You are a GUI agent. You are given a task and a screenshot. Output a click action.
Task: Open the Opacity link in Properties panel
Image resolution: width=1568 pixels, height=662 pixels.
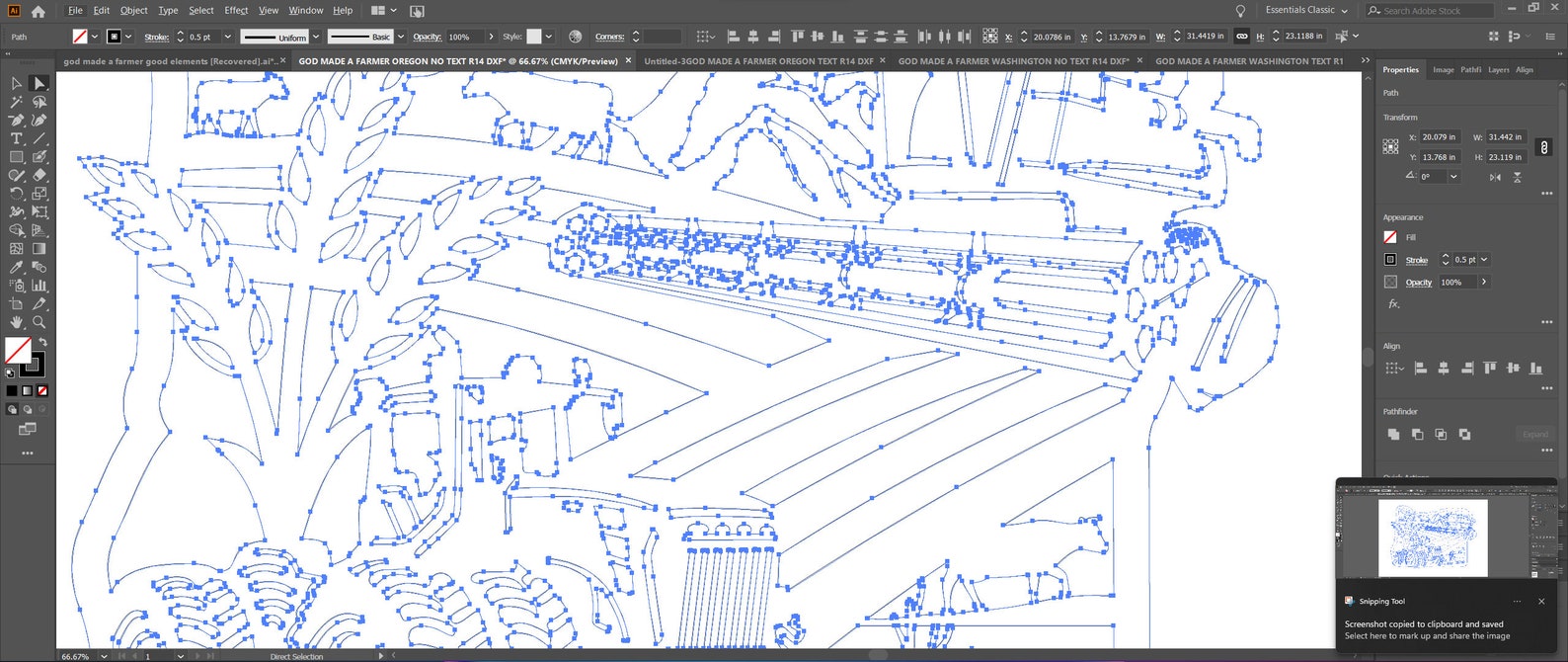point(1418,283)
